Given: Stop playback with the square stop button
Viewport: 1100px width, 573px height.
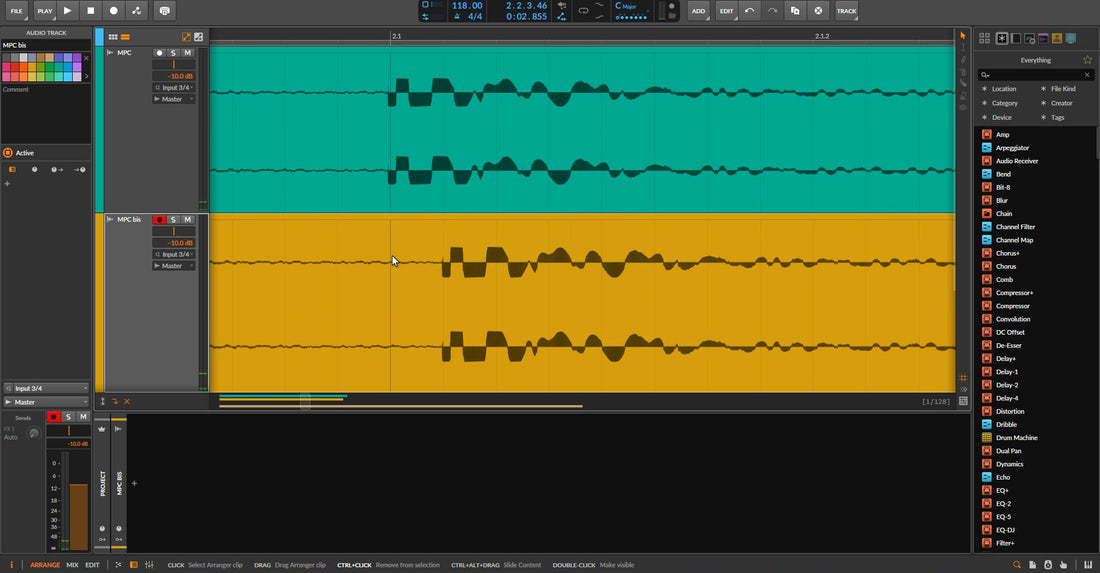Looking at the screenshot, I should 90,11.
